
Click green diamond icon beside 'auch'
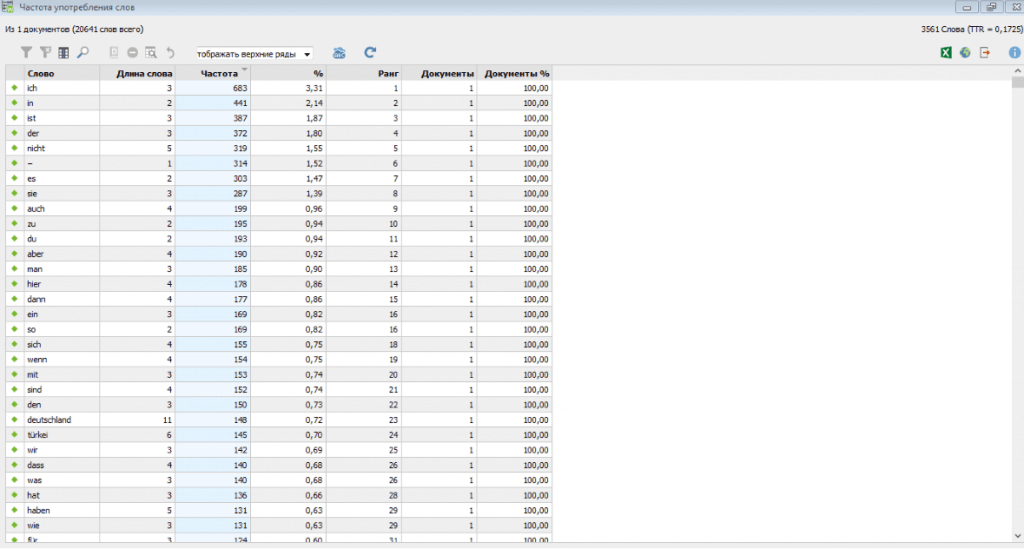14,208
